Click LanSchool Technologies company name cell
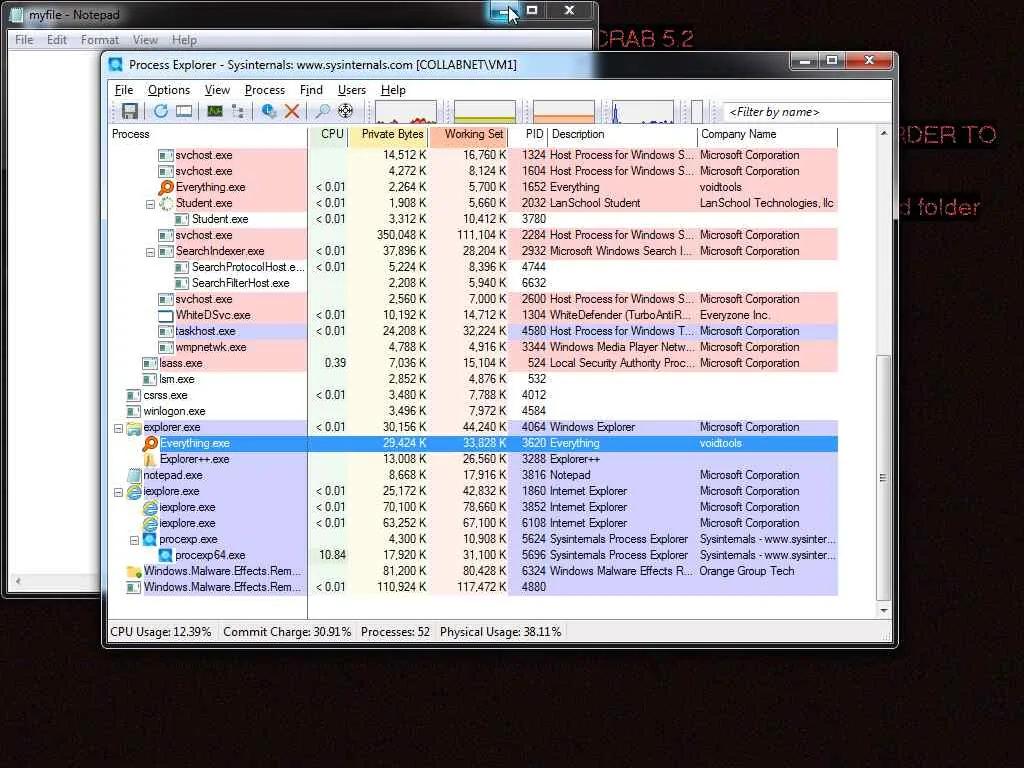Screen dimensions: 1024x768 point(767,203)
